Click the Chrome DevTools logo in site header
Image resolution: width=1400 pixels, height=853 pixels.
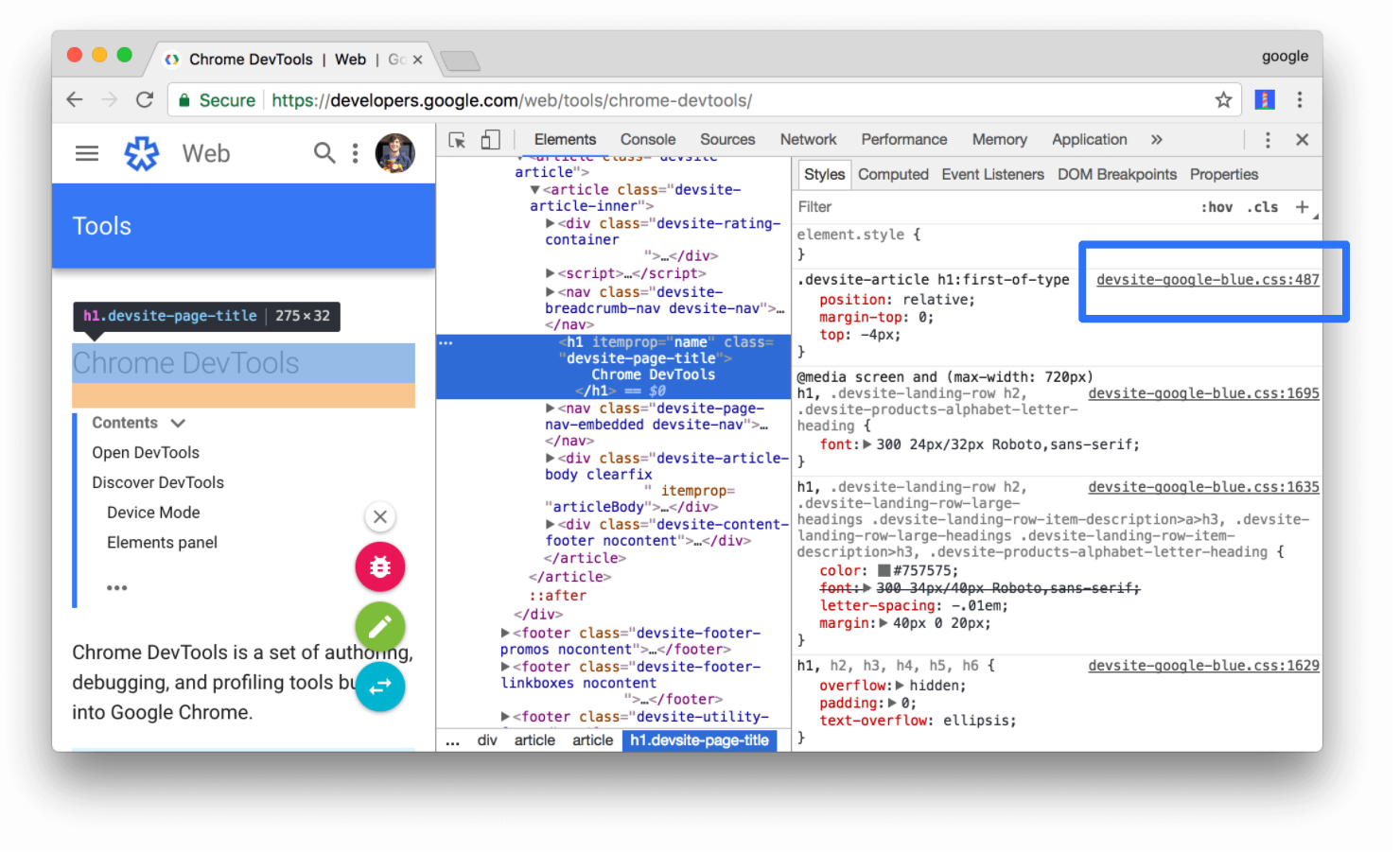pos(142,152)
